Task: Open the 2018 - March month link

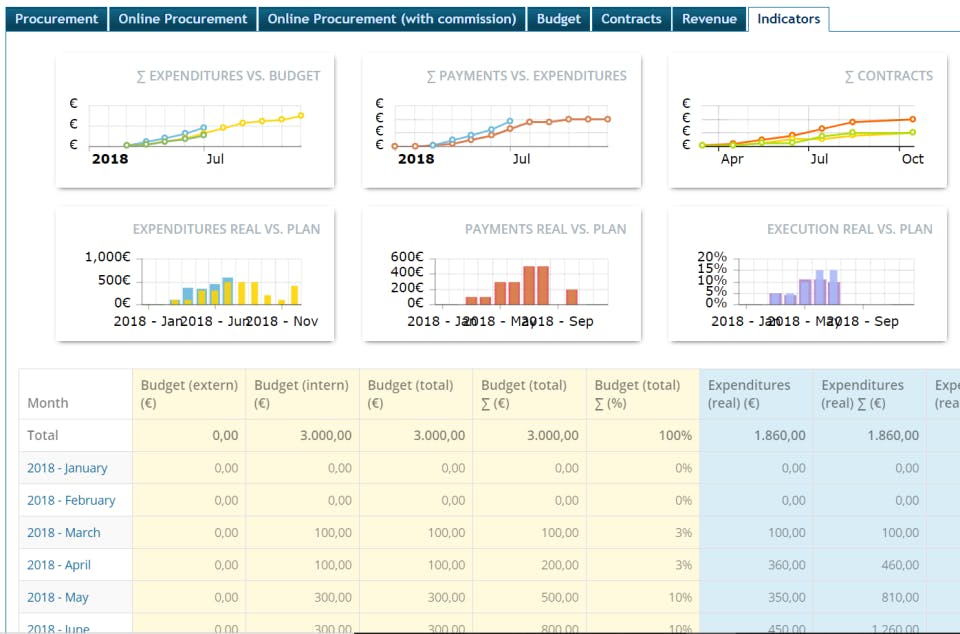Action: pos(64,533)
